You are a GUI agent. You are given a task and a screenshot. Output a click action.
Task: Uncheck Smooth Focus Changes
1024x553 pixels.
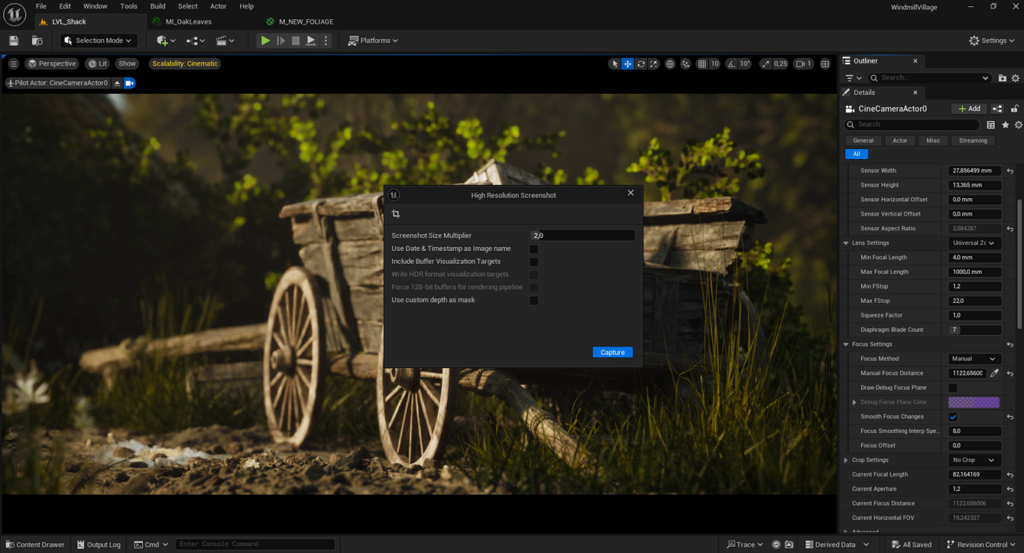tap(953, 417)
